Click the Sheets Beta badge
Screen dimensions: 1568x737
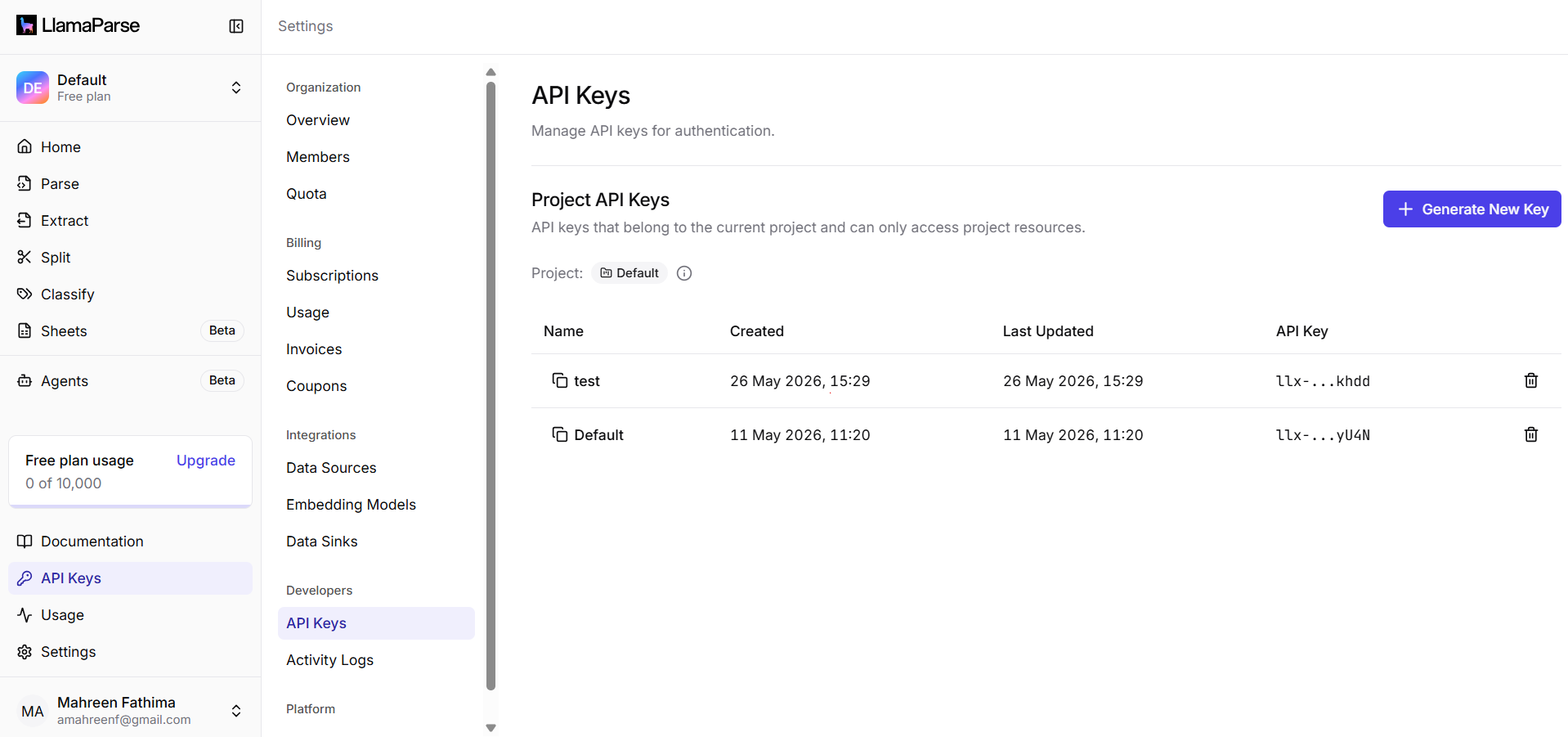pos(222,330)
